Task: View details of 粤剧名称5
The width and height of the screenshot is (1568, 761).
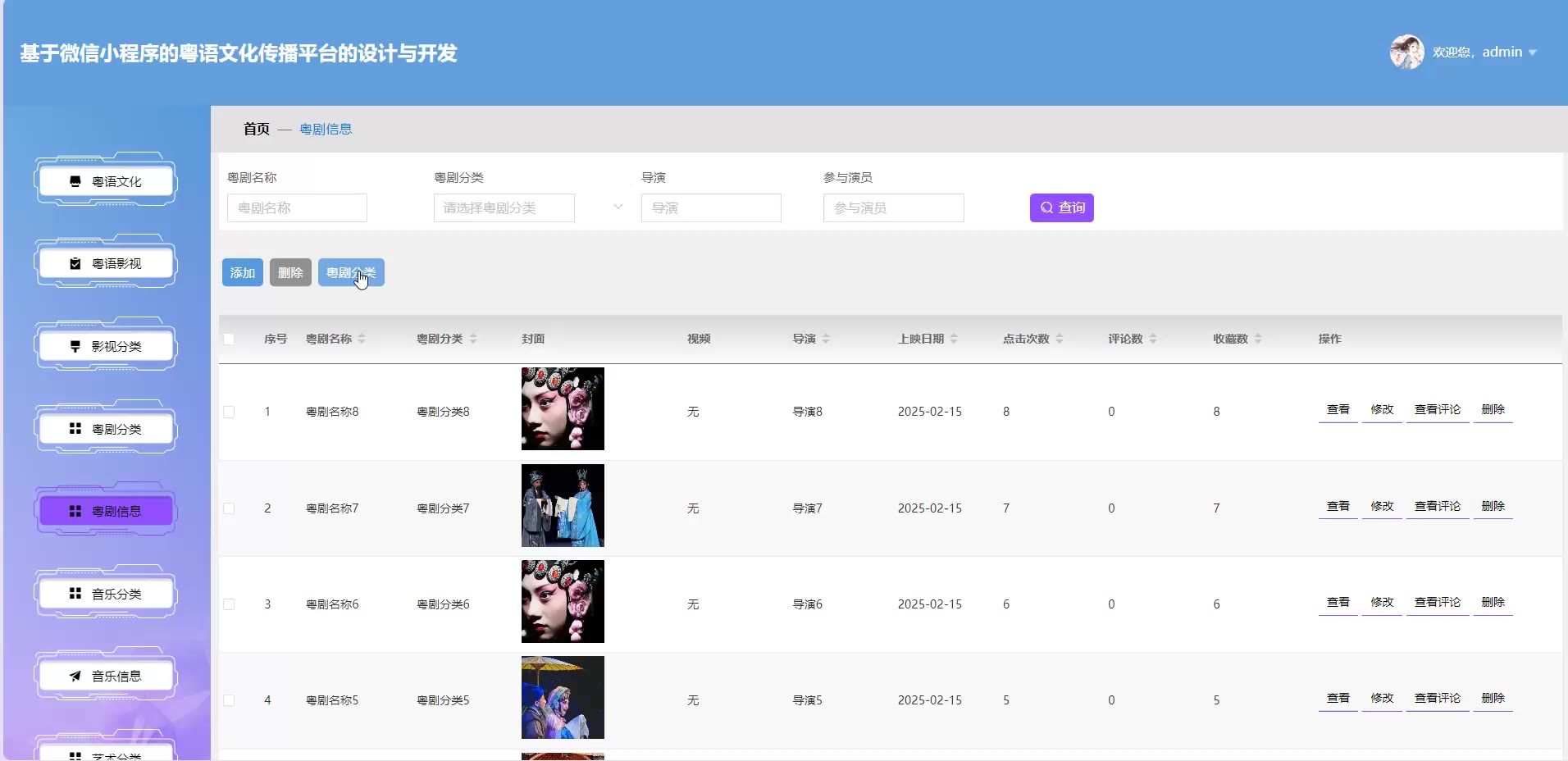Action: point(1338,698)
